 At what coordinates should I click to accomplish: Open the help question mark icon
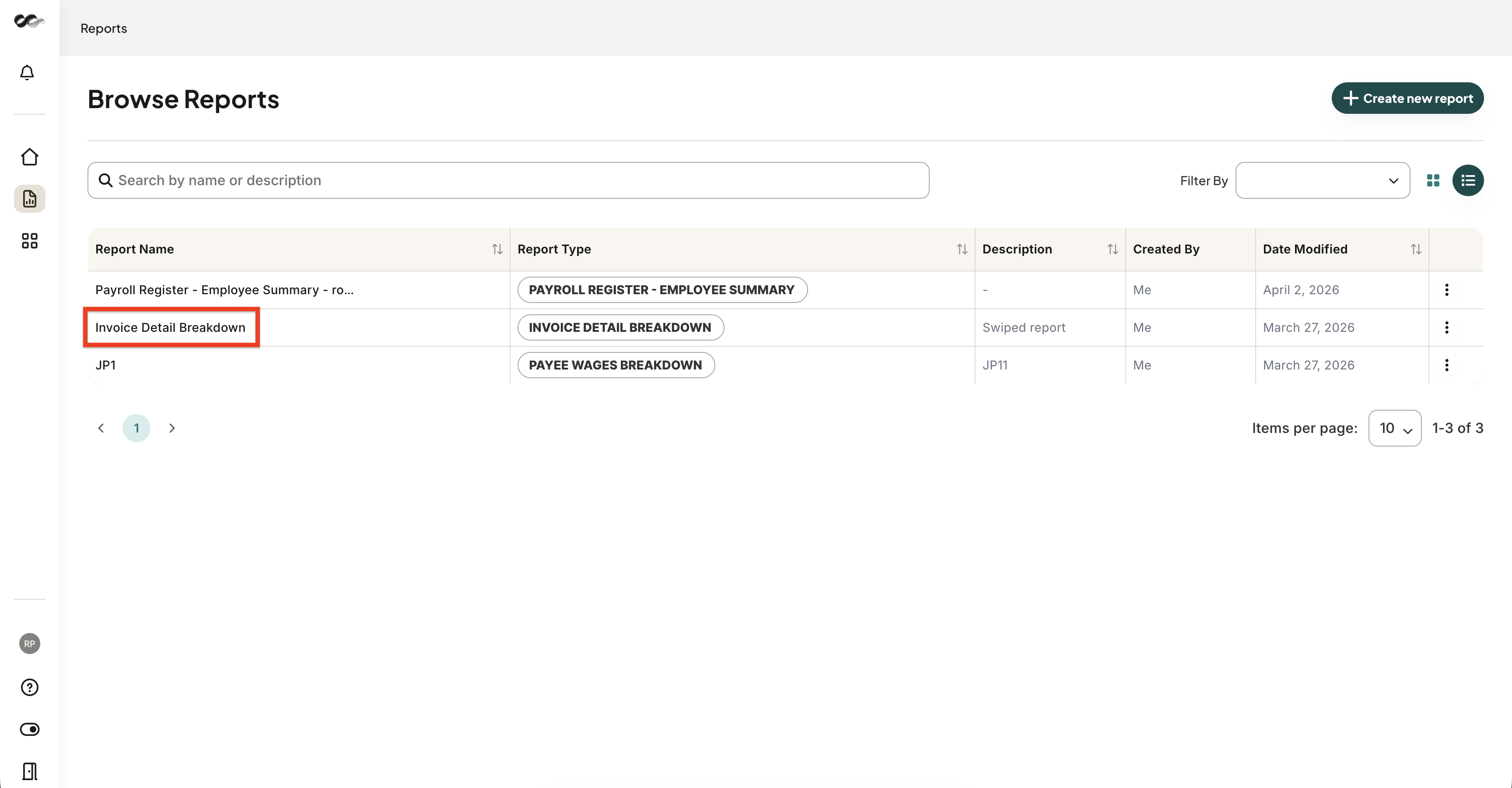pyautogui.click(x=29, y=687)
